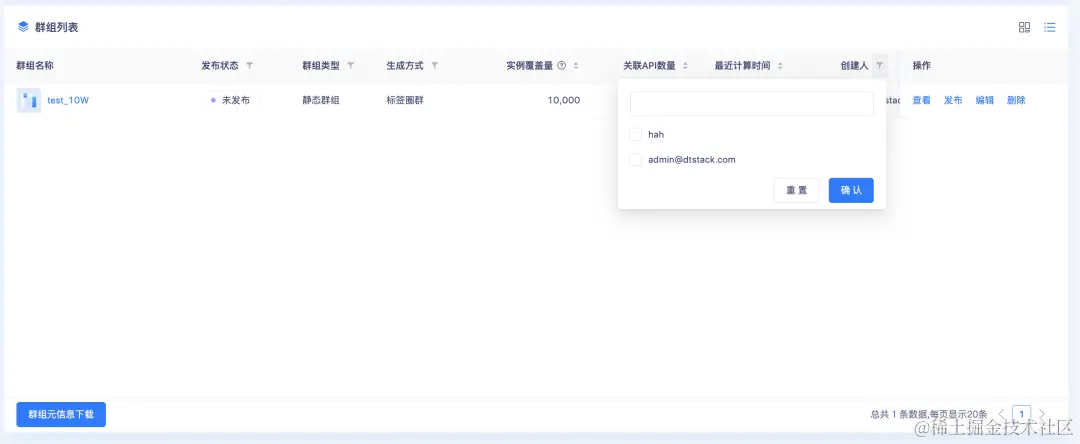Check the hah creator checkbox
1080x444 pixels.
[636, 134]
